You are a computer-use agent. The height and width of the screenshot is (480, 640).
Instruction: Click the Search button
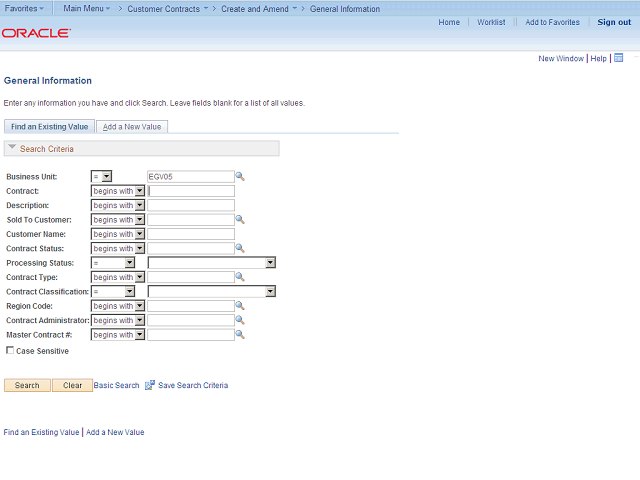[27, 385]
